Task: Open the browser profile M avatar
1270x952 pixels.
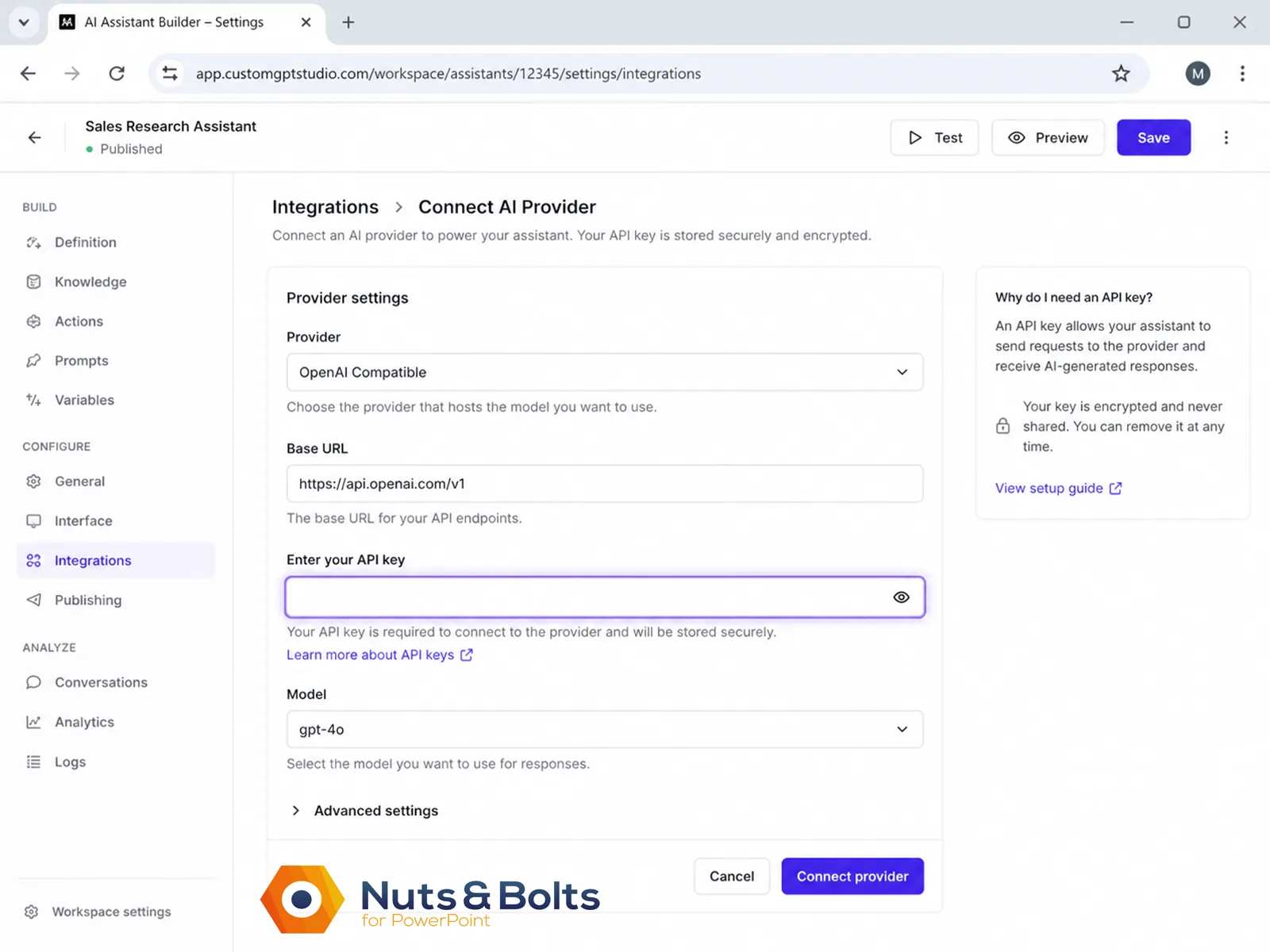Action: coord(1198,74)
